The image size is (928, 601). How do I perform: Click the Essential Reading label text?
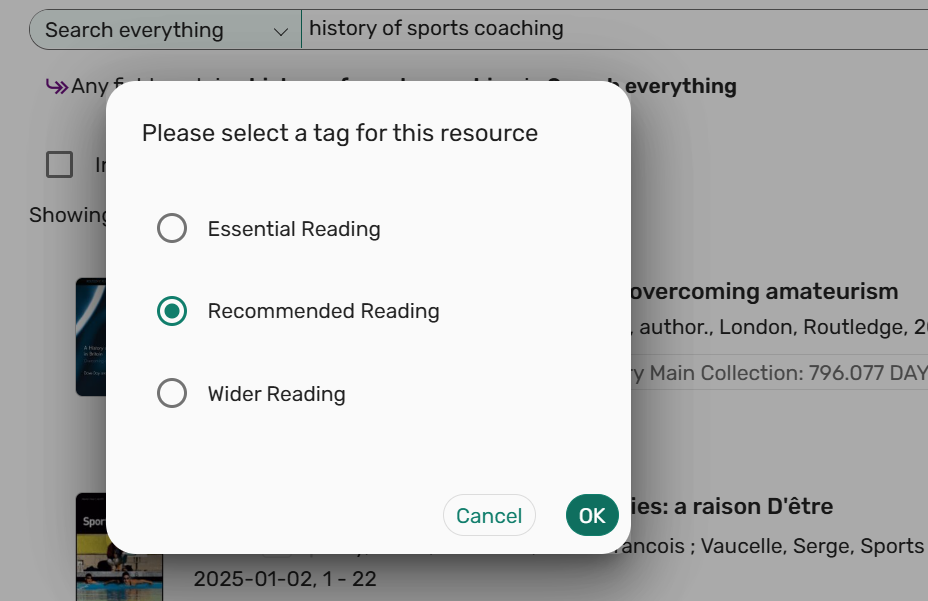(x=294, y=229)
